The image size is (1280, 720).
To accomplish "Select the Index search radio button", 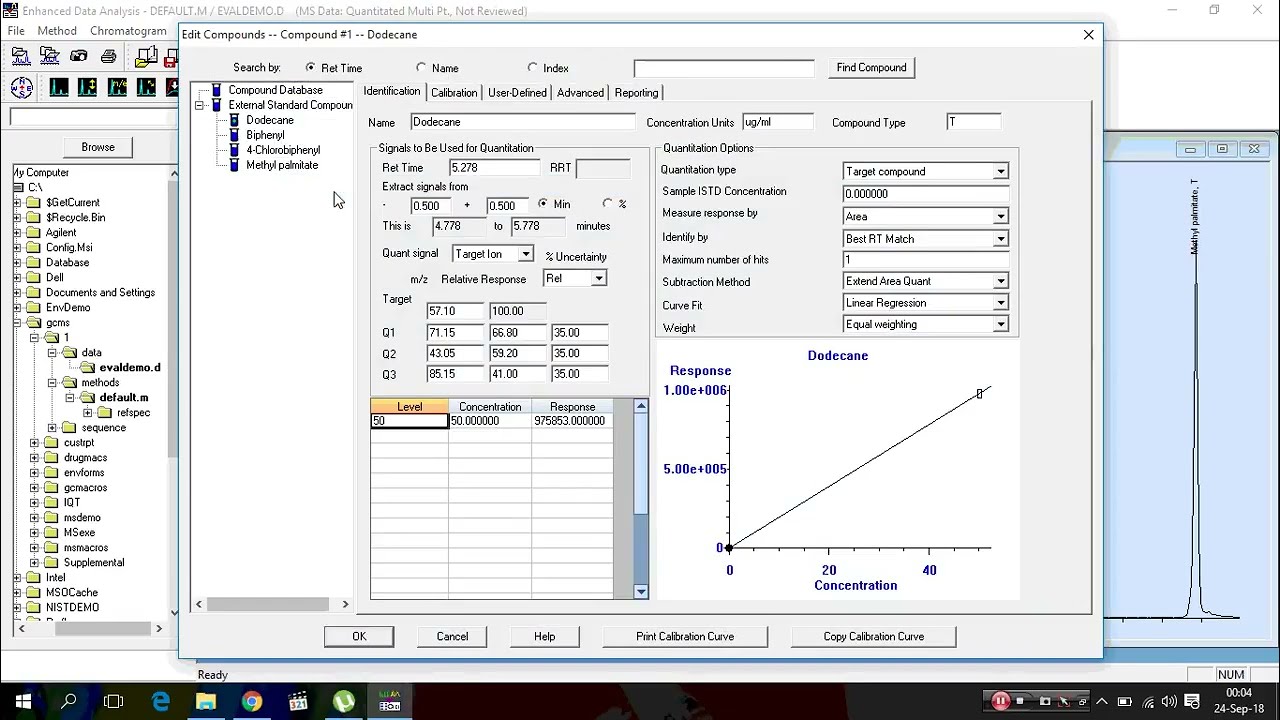I will [x=532, y=68].
